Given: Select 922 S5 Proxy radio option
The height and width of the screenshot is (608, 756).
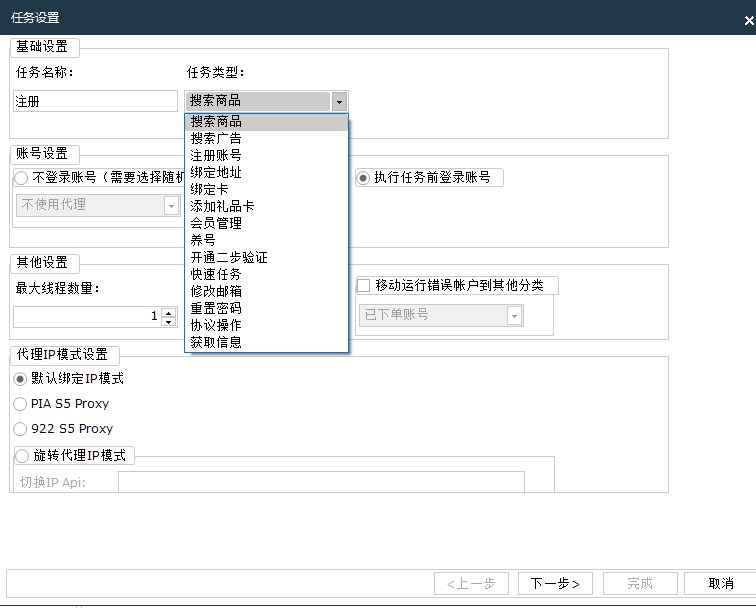Looking at the screenshot, I should click(20, 429).
